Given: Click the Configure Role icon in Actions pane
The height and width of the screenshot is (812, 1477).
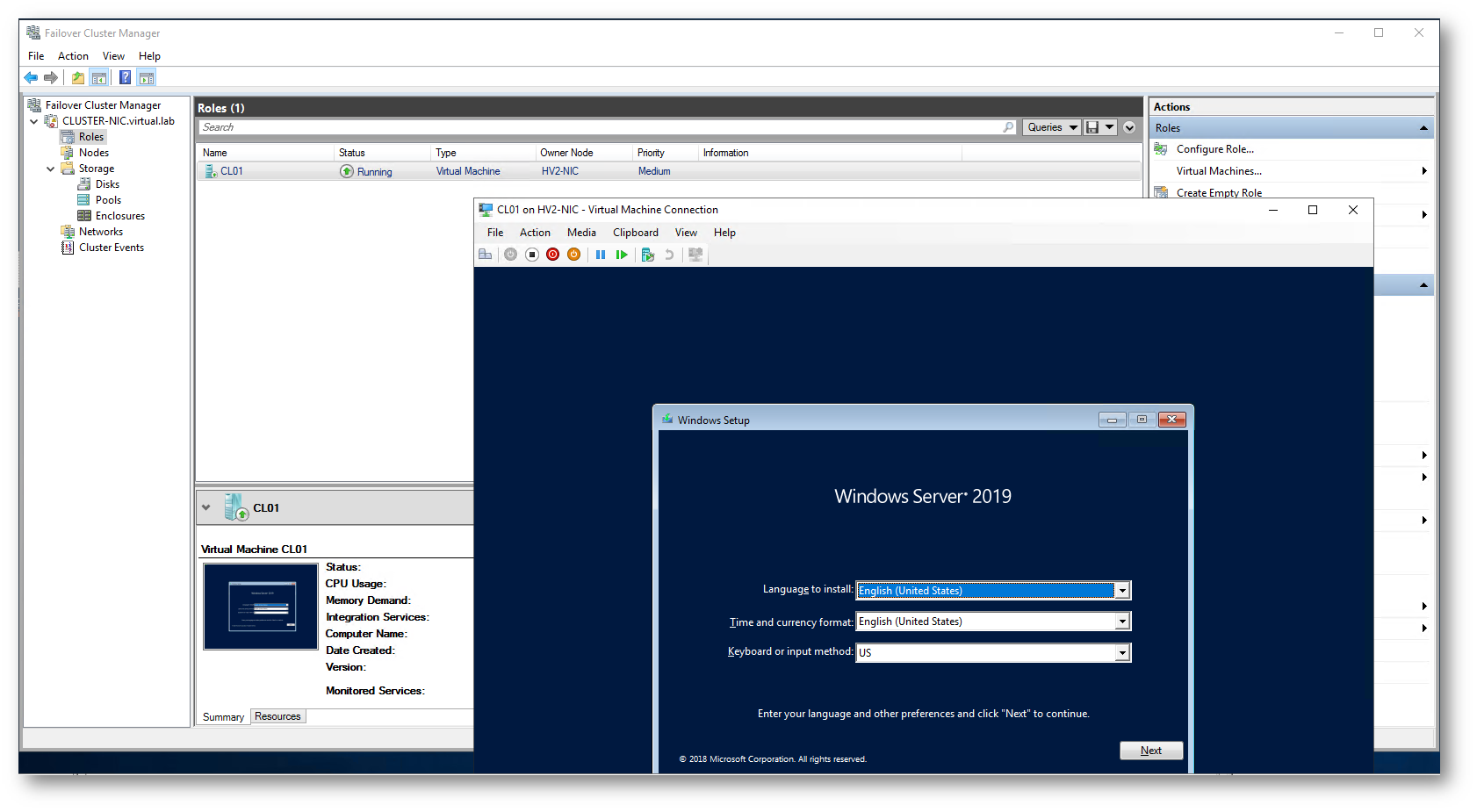Looking at the screenshot, I should 1161,149.
